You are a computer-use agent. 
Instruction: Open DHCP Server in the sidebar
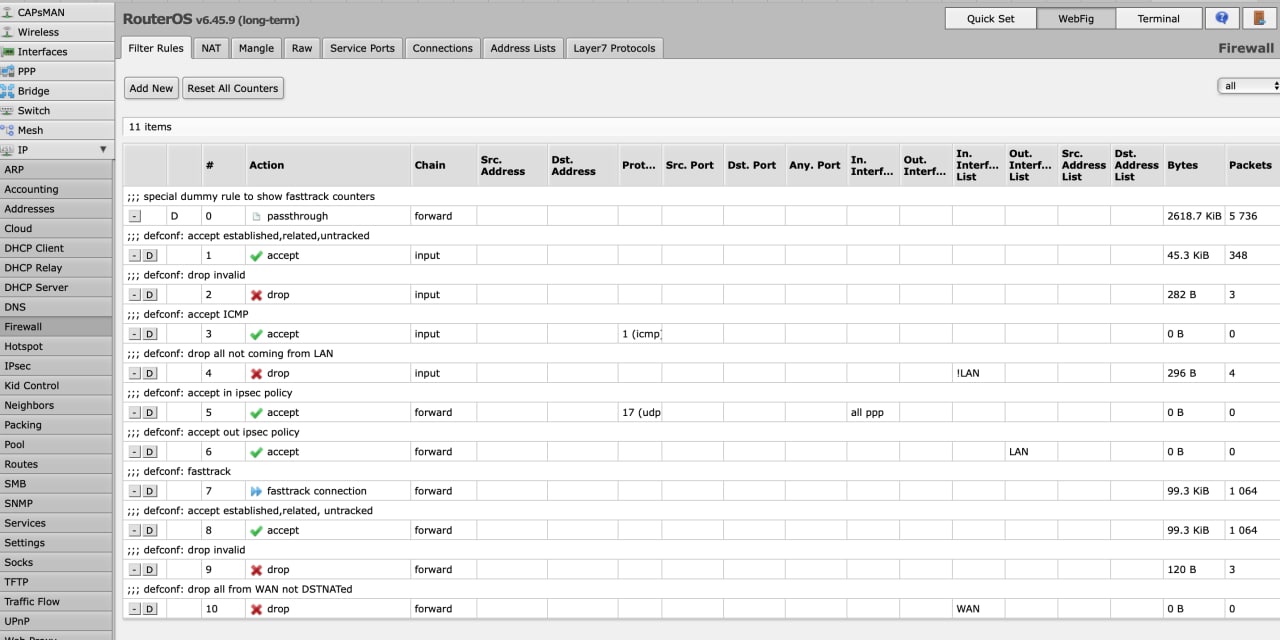(x=56, y=287)
